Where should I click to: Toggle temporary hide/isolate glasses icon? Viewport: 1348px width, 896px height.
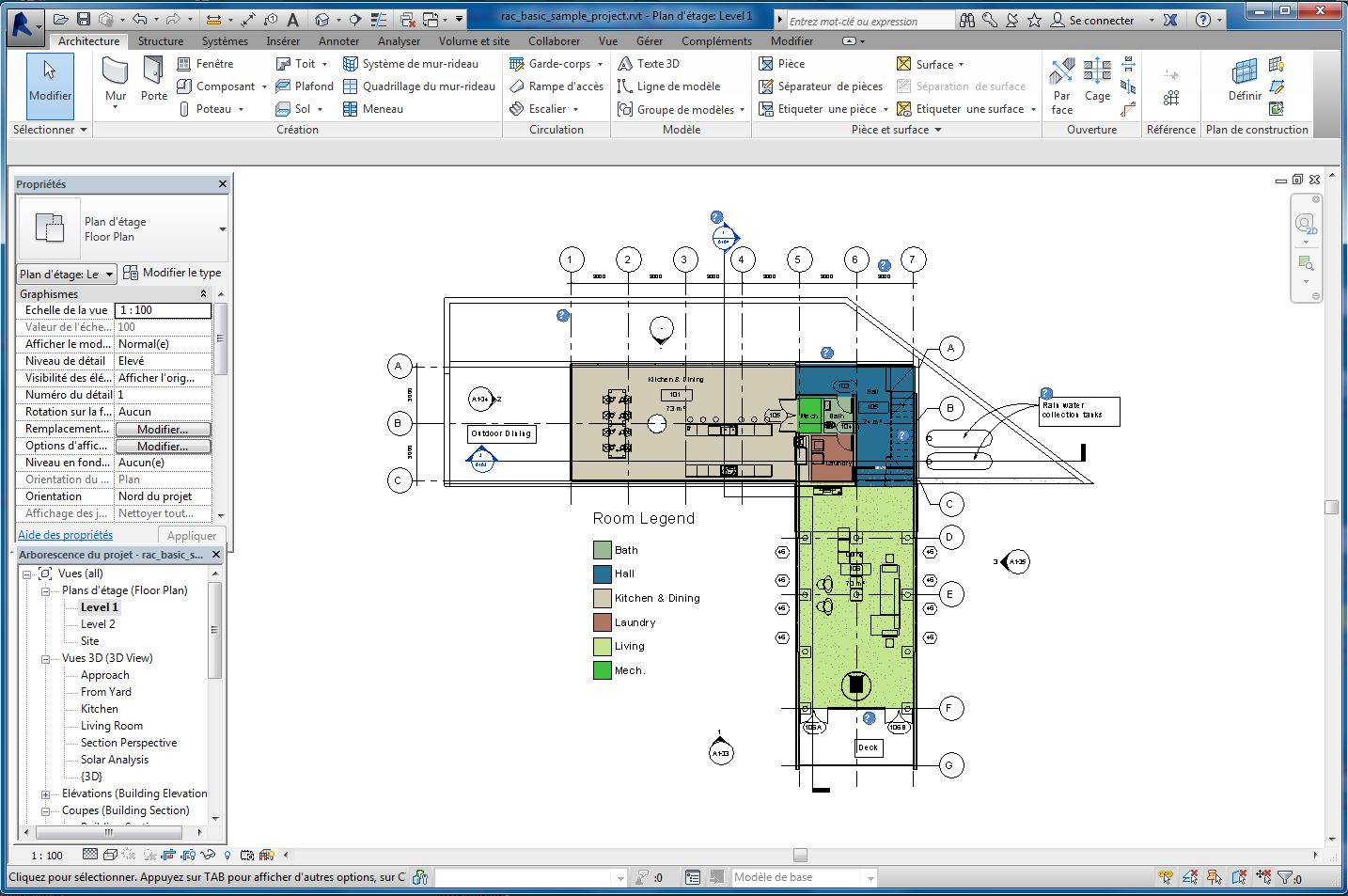pyautogui.click(x=210, y=855)
